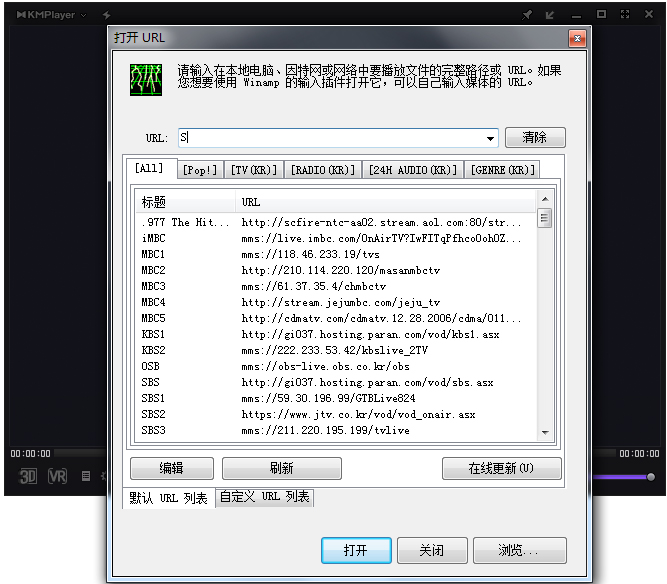Select the KBS1 list entry

(336, 334)
